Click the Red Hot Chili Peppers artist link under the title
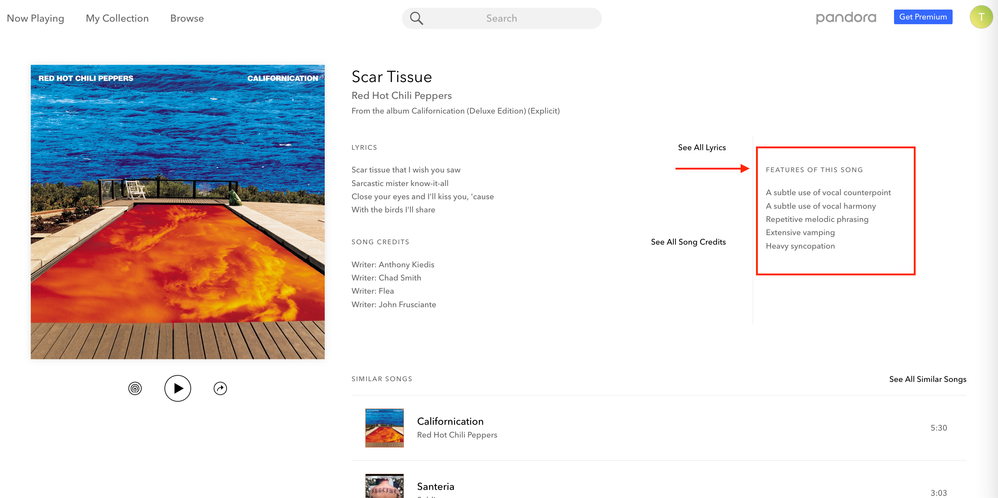This screenshot has width=998, height=498. [401, 96]
